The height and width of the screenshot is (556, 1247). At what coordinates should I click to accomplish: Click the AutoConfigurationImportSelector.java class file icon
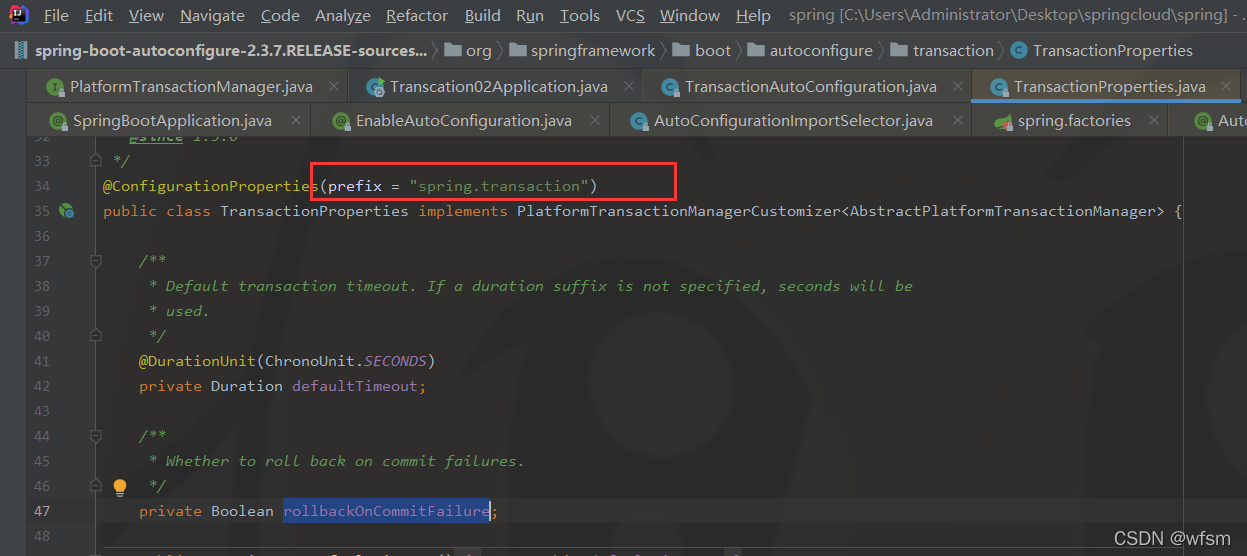(x=638, y=121)
